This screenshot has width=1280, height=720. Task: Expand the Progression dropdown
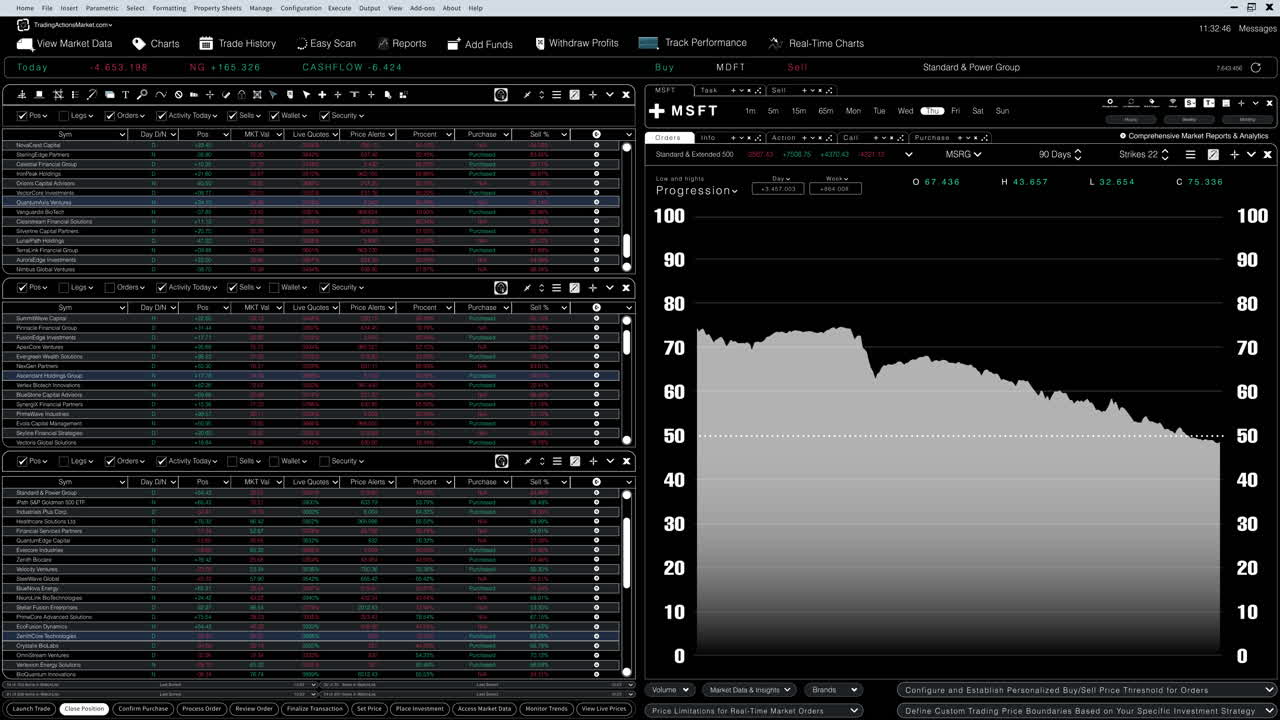tap(697, 191)
